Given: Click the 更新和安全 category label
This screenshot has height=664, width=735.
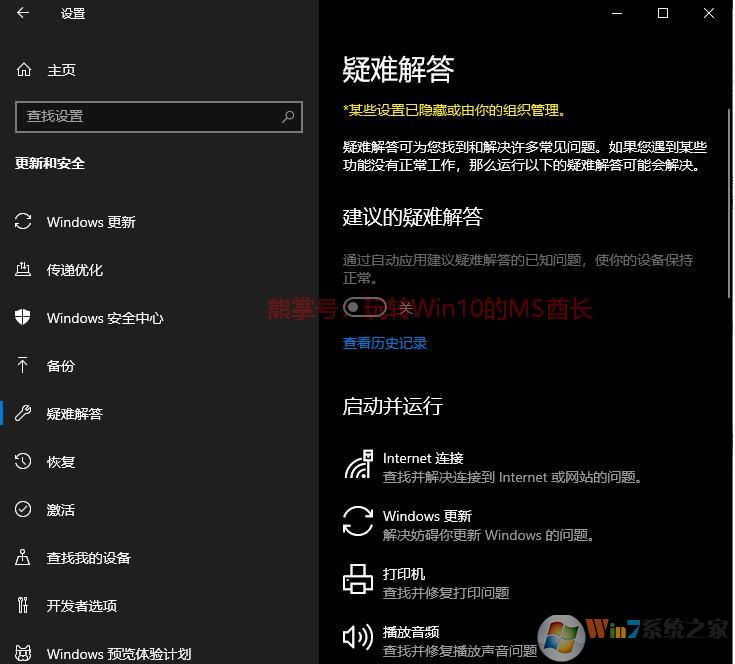Looking at the screenshot, I should pyautogui.click(x=50, y=164).
